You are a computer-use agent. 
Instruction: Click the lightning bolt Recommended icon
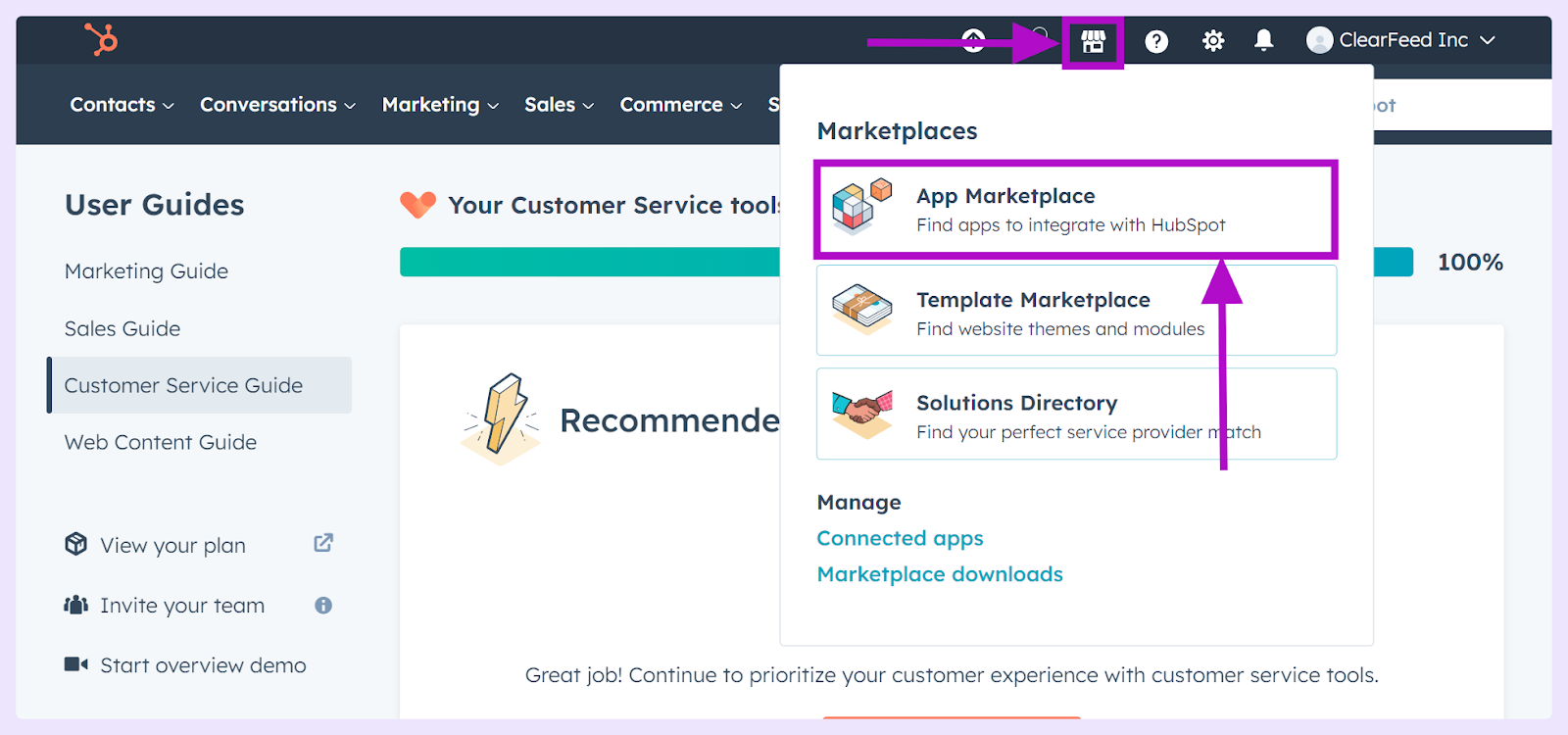pos(501,418)
